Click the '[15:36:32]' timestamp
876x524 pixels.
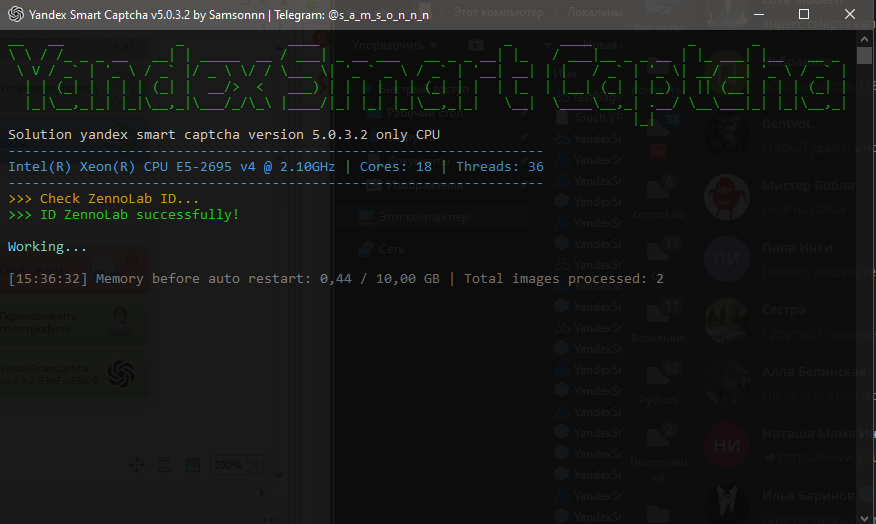tap(48, 279)
